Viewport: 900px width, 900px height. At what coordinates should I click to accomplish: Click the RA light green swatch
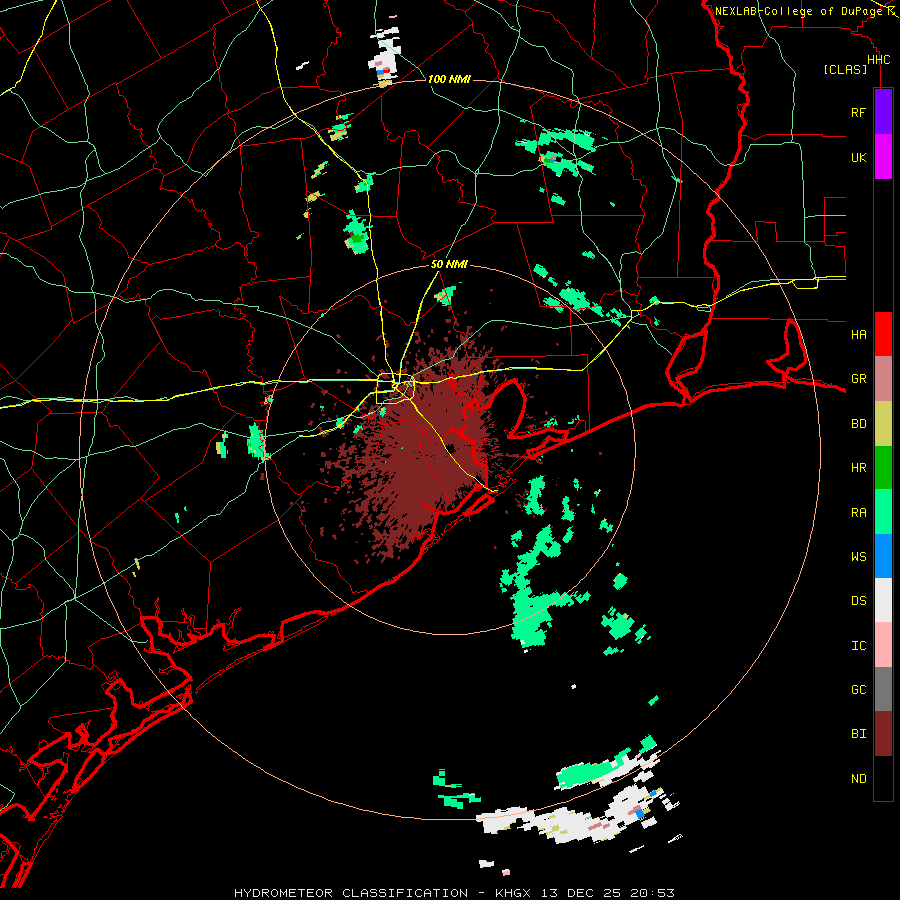883,512
